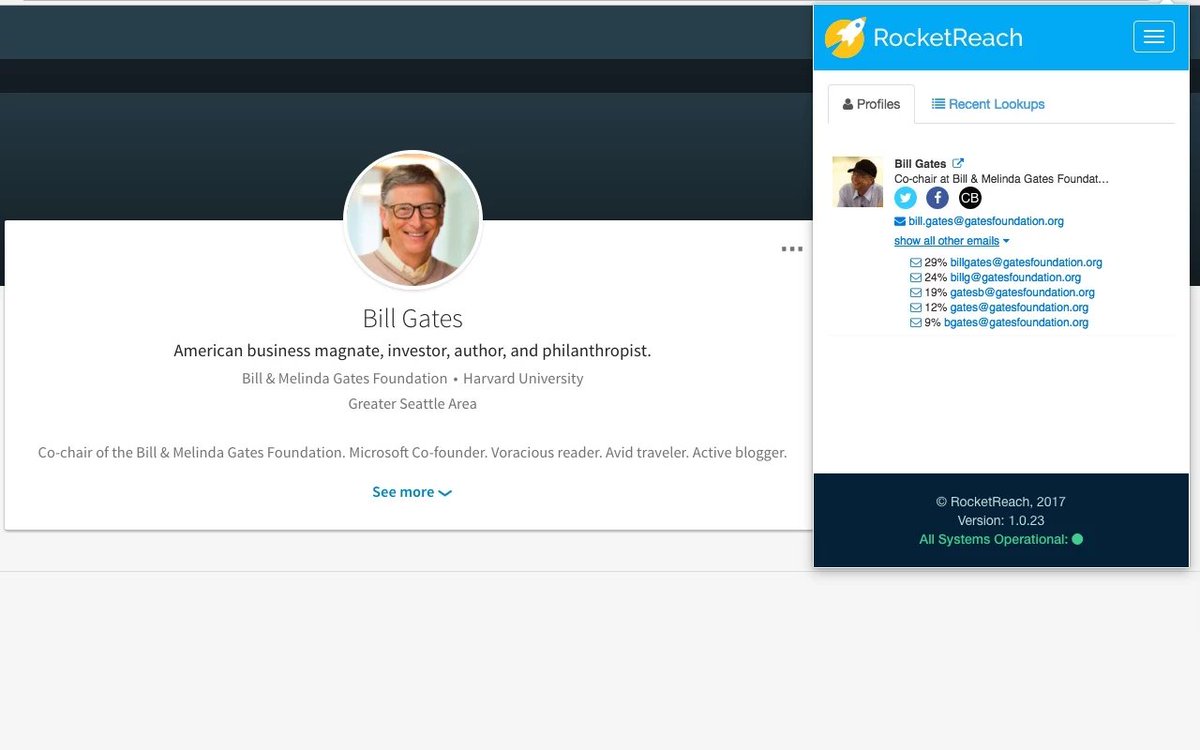Click the RocketReach profile thumbnail of Bill Gates
Screen dimensions: 1200x750
click(x=858, y=182)
